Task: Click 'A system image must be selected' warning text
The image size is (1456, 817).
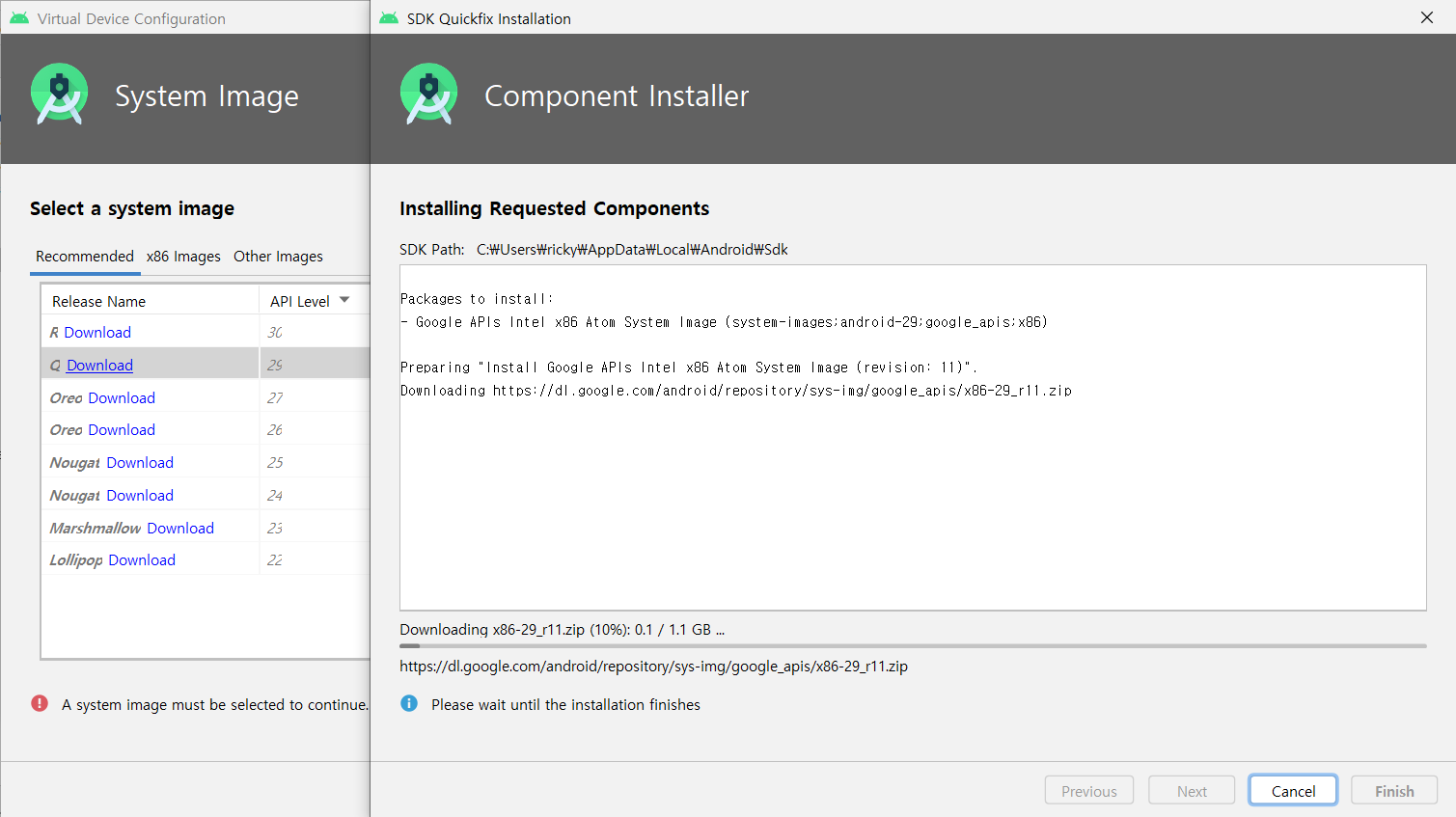Action: (x=215, y=704)
